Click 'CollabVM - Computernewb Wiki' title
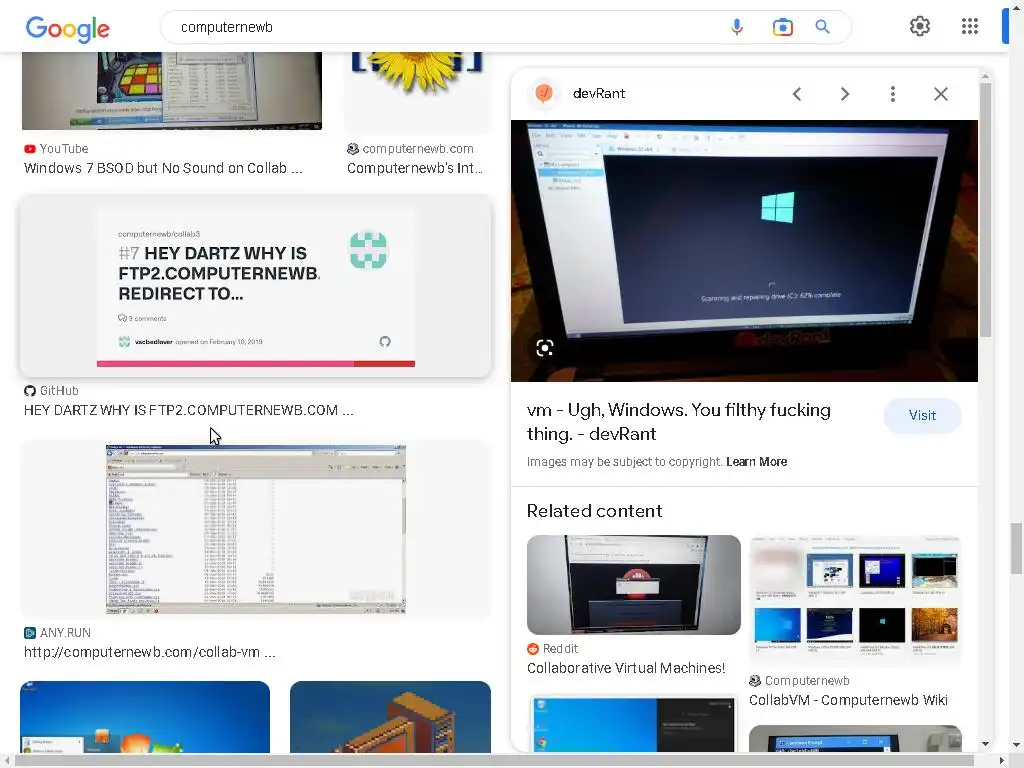 pyautogui.click(x=848, y=700)
